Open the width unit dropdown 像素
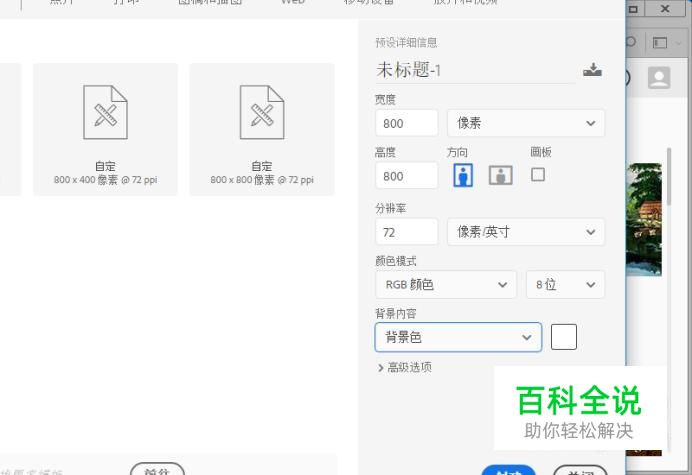The height and width of the screenshot is (475, 692). (x=526, y=123)
